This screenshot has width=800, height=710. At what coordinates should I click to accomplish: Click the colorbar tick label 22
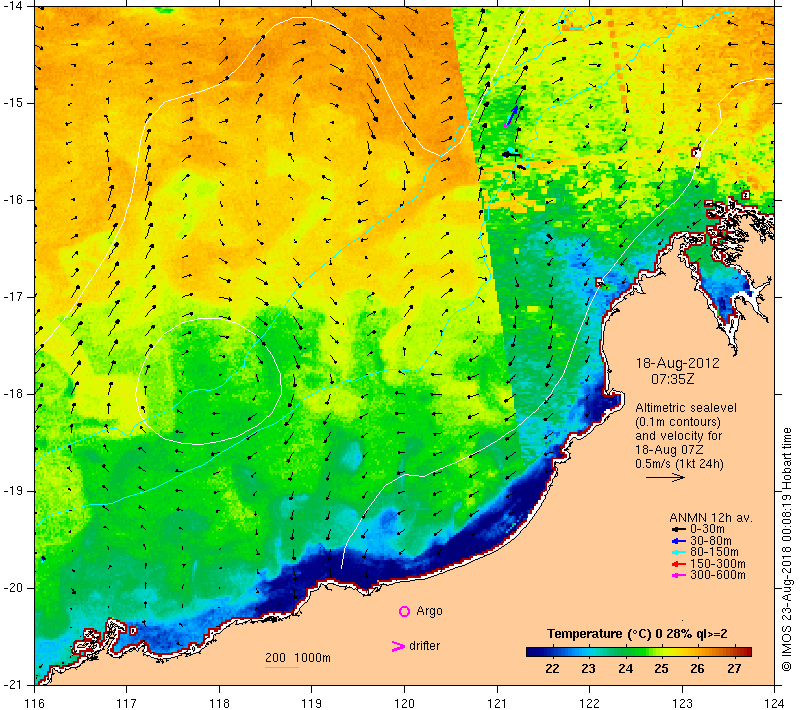tap(552, 669)
